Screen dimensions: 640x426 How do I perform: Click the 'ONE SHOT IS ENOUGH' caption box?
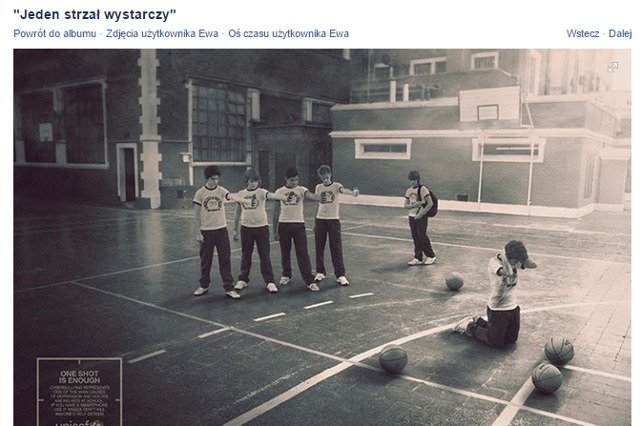pyautogui.click(x=80, y=392)
